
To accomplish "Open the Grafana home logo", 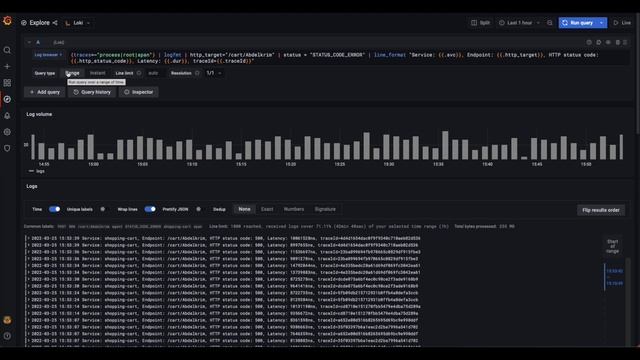I will click(x=7, y=20).
